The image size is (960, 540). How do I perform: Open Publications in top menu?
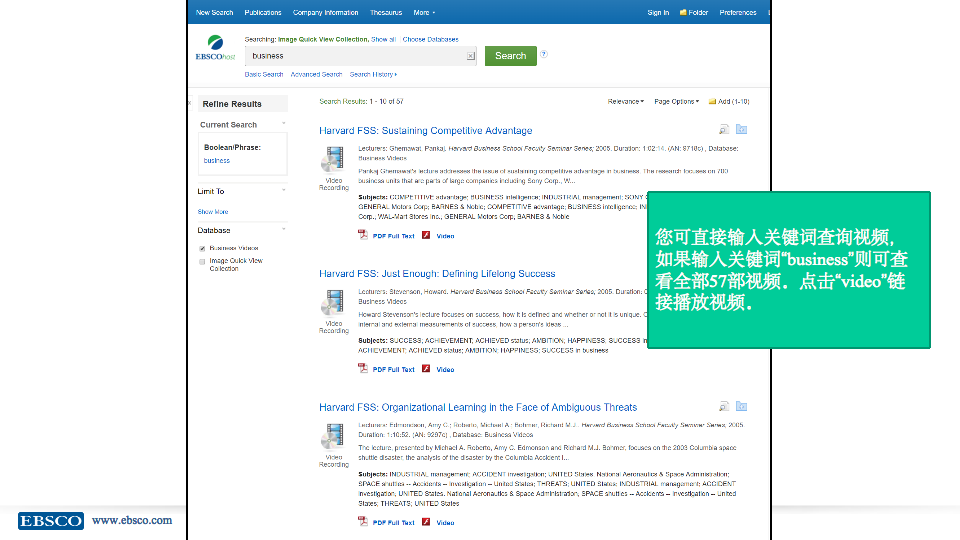[263, 12]
